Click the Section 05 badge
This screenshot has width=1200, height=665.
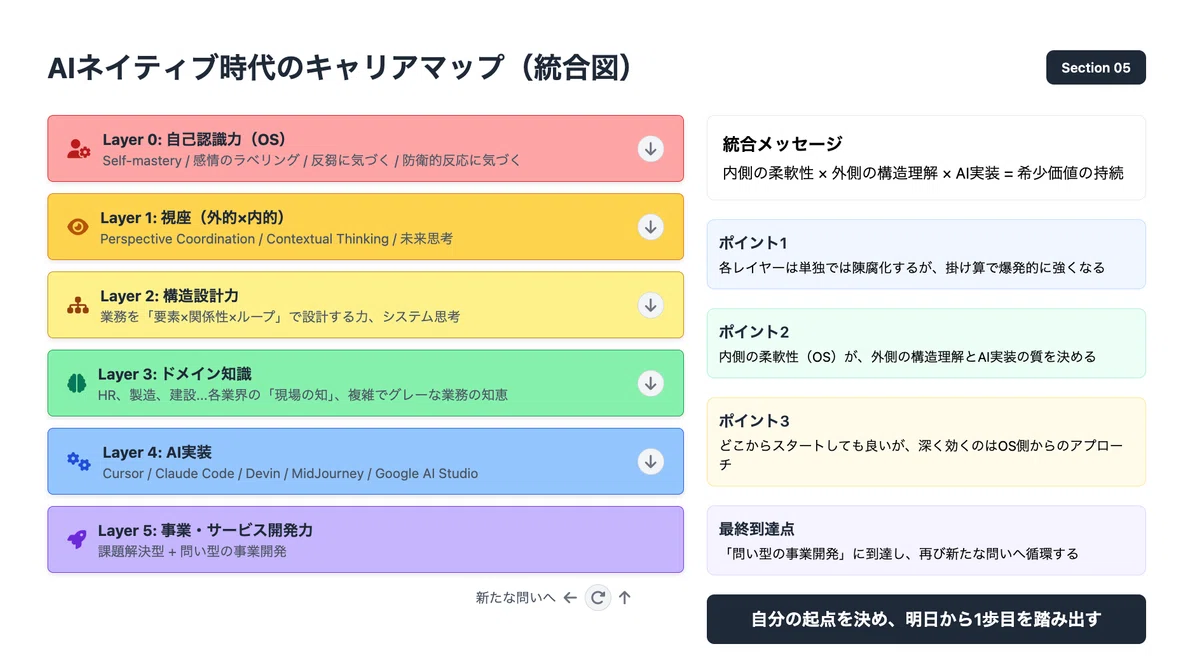(x=1096, y=68)
